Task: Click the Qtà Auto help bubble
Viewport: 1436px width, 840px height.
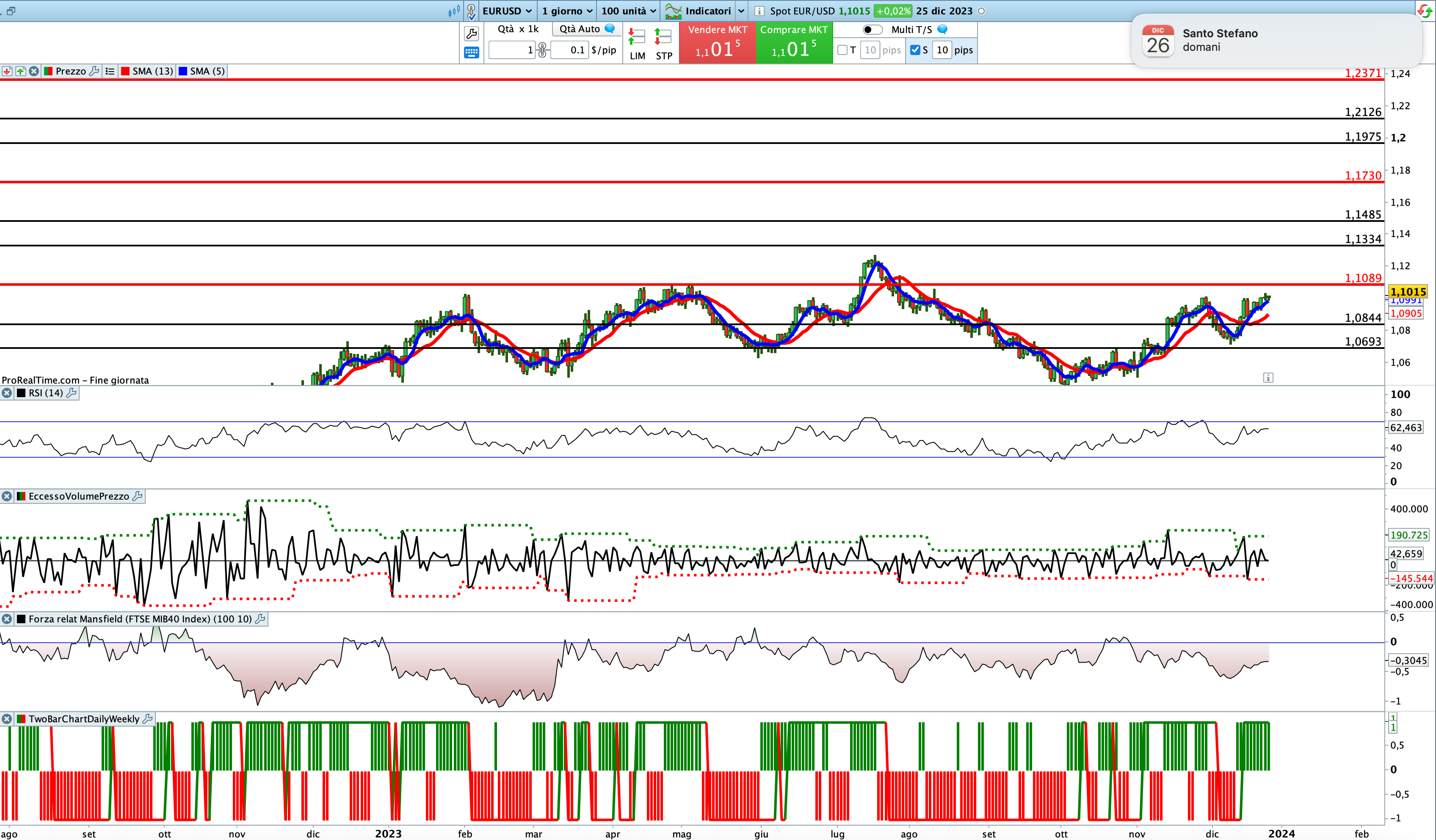Action: click(610, 28)
